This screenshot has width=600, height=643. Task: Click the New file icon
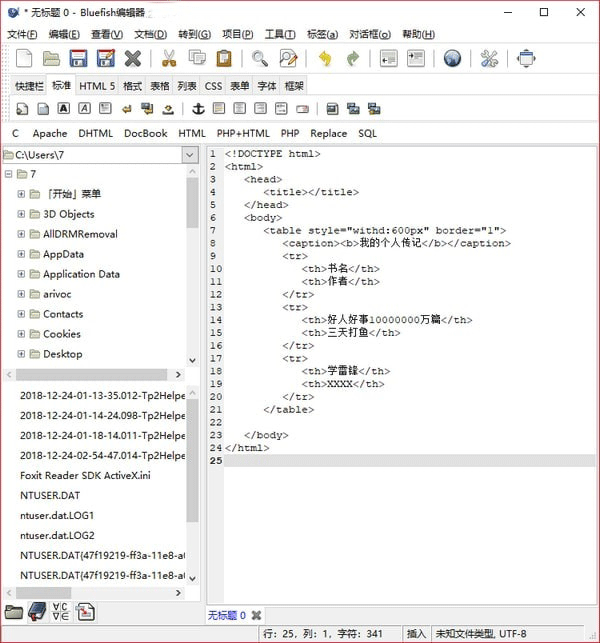click(23, 59)
